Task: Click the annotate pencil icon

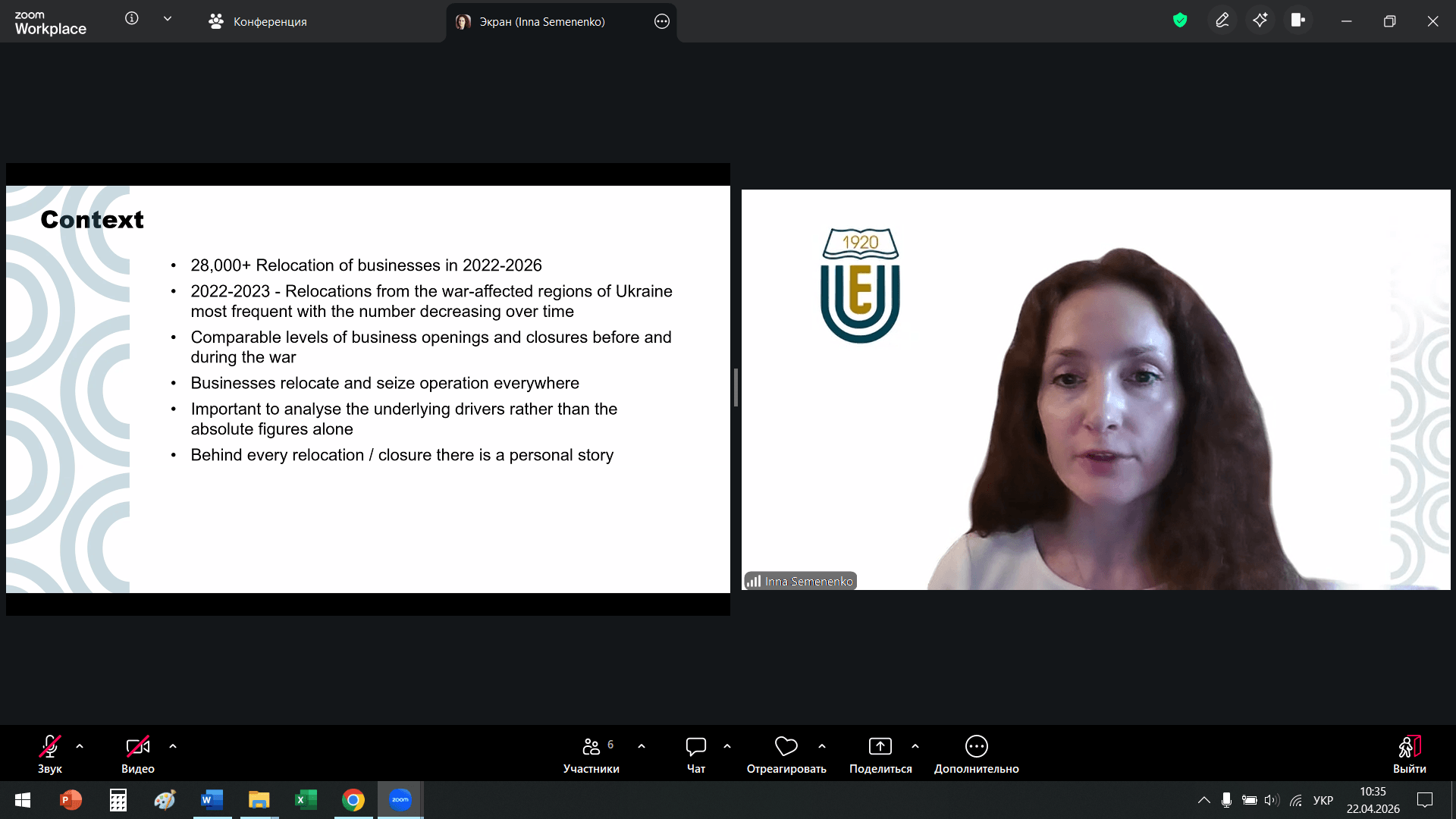Action: coord(1222,20)
